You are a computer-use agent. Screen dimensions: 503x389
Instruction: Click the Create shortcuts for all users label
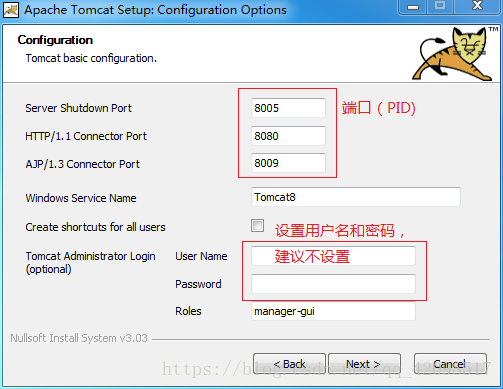pyautogui.click(x=95, y=227)
